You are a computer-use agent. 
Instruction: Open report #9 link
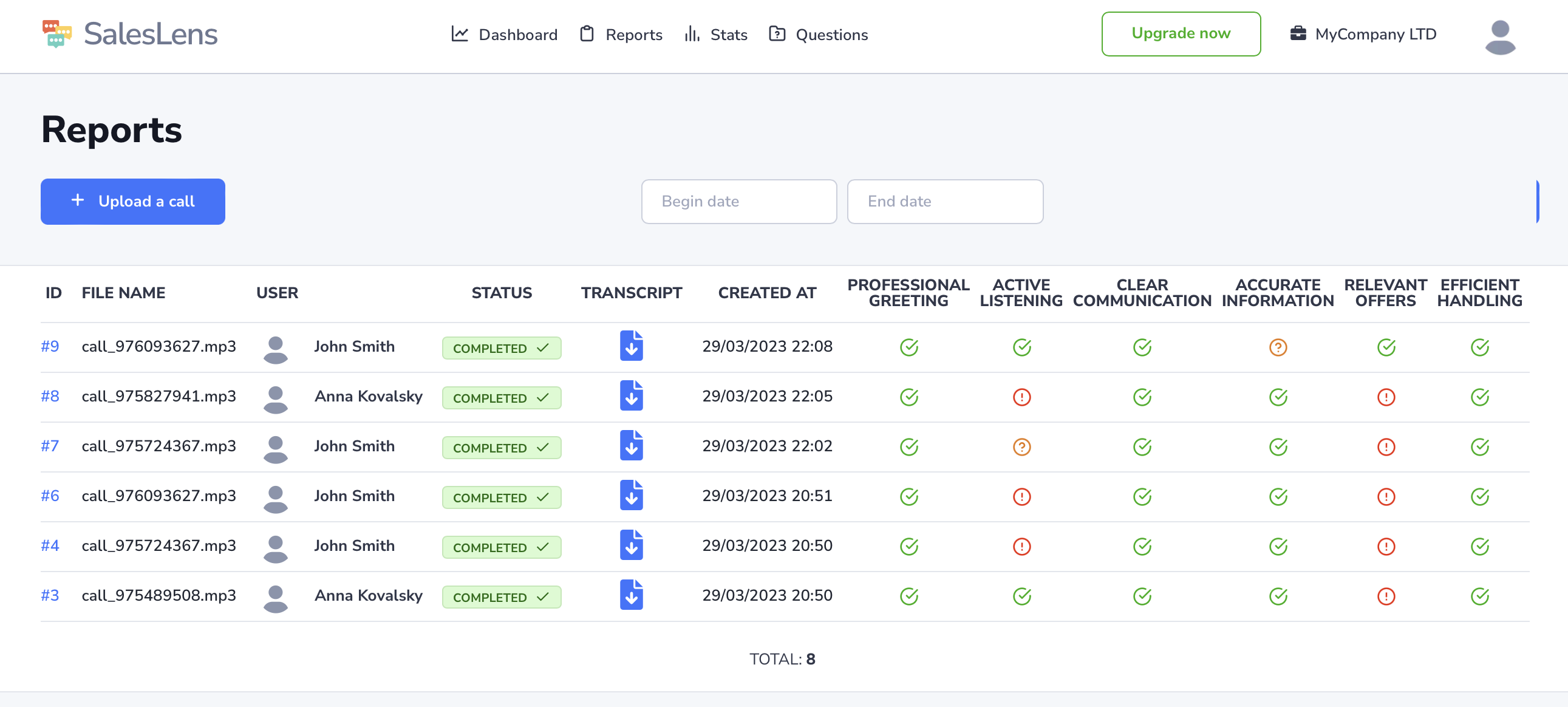point(50,346)
